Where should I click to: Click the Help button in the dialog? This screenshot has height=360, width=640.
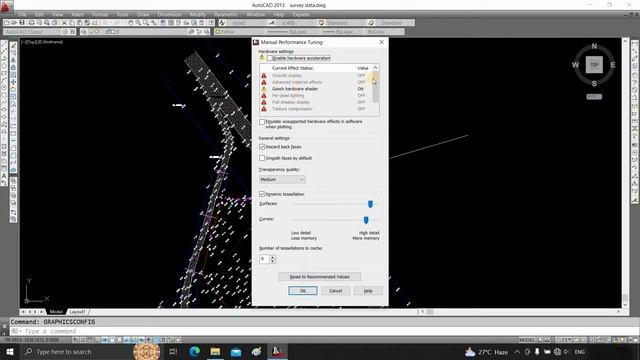coord(368,291)
